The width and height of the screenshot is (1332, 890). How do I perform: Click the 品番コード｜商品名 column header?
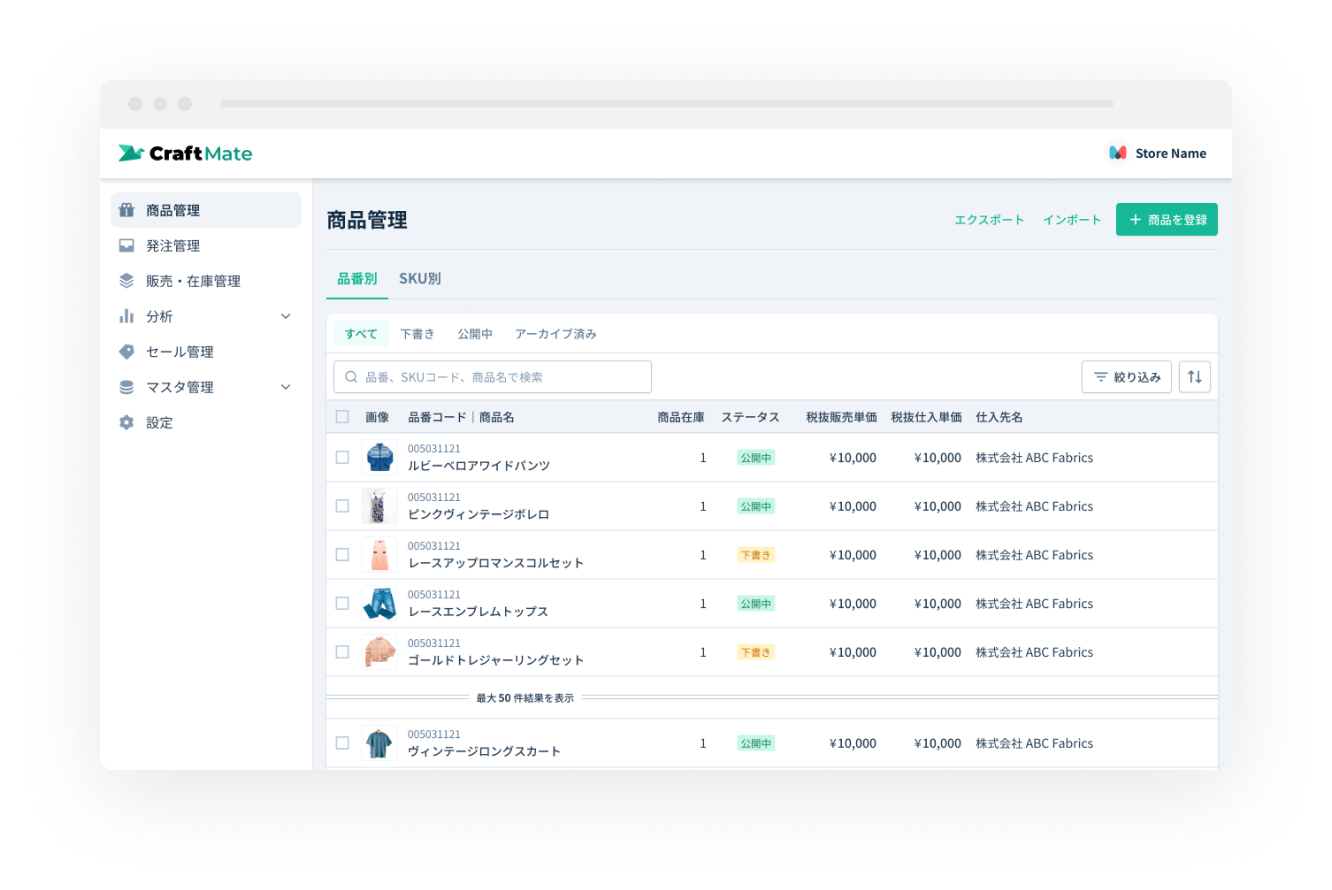tap(461, 417)
